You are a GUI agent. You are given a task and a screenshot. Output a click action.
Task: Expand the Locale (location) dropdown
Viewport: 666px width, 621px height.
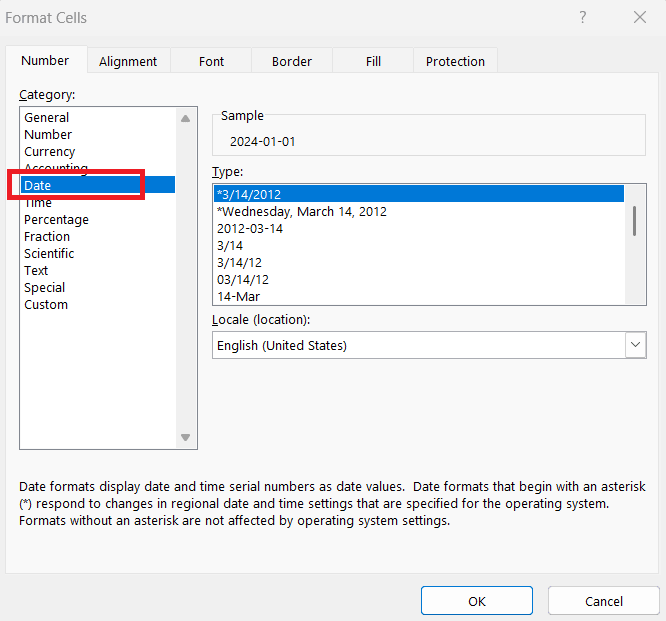coord(635,345)
